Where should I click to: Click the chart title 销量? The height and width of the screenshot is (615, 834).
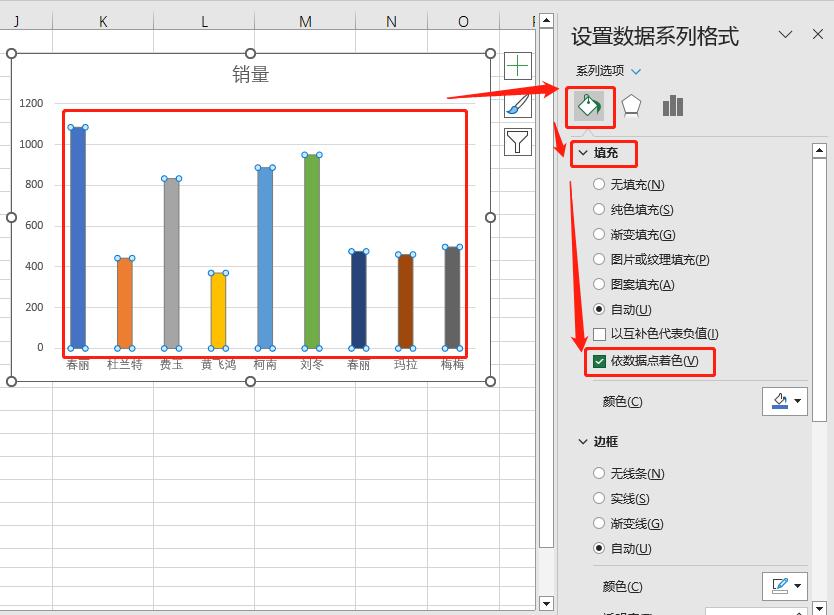point(251,74)
